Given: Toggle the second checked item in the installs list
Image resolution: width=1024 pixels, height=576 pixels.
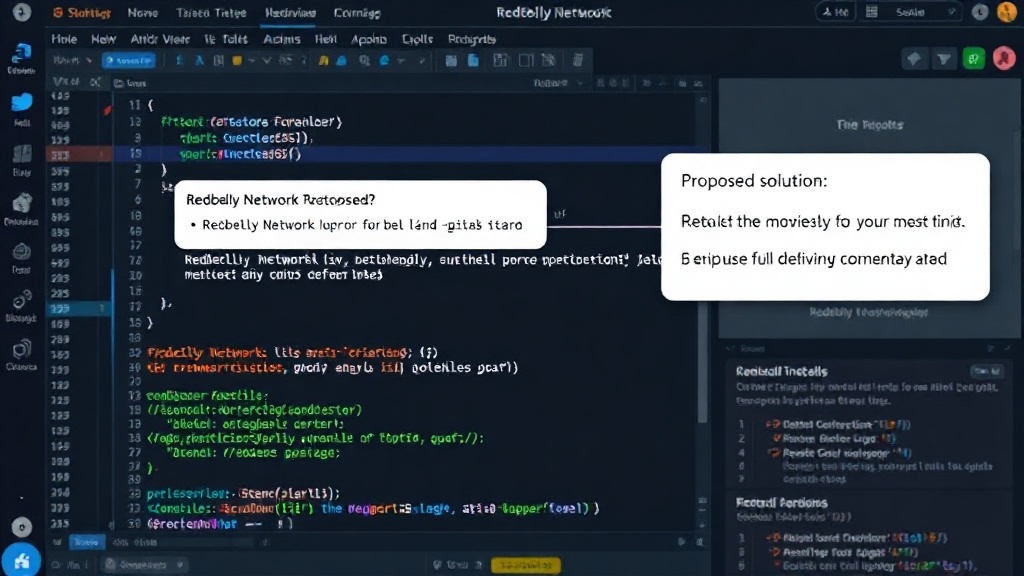Looking at the screenshot, I should pyautogui.click(x=776, y=438).
